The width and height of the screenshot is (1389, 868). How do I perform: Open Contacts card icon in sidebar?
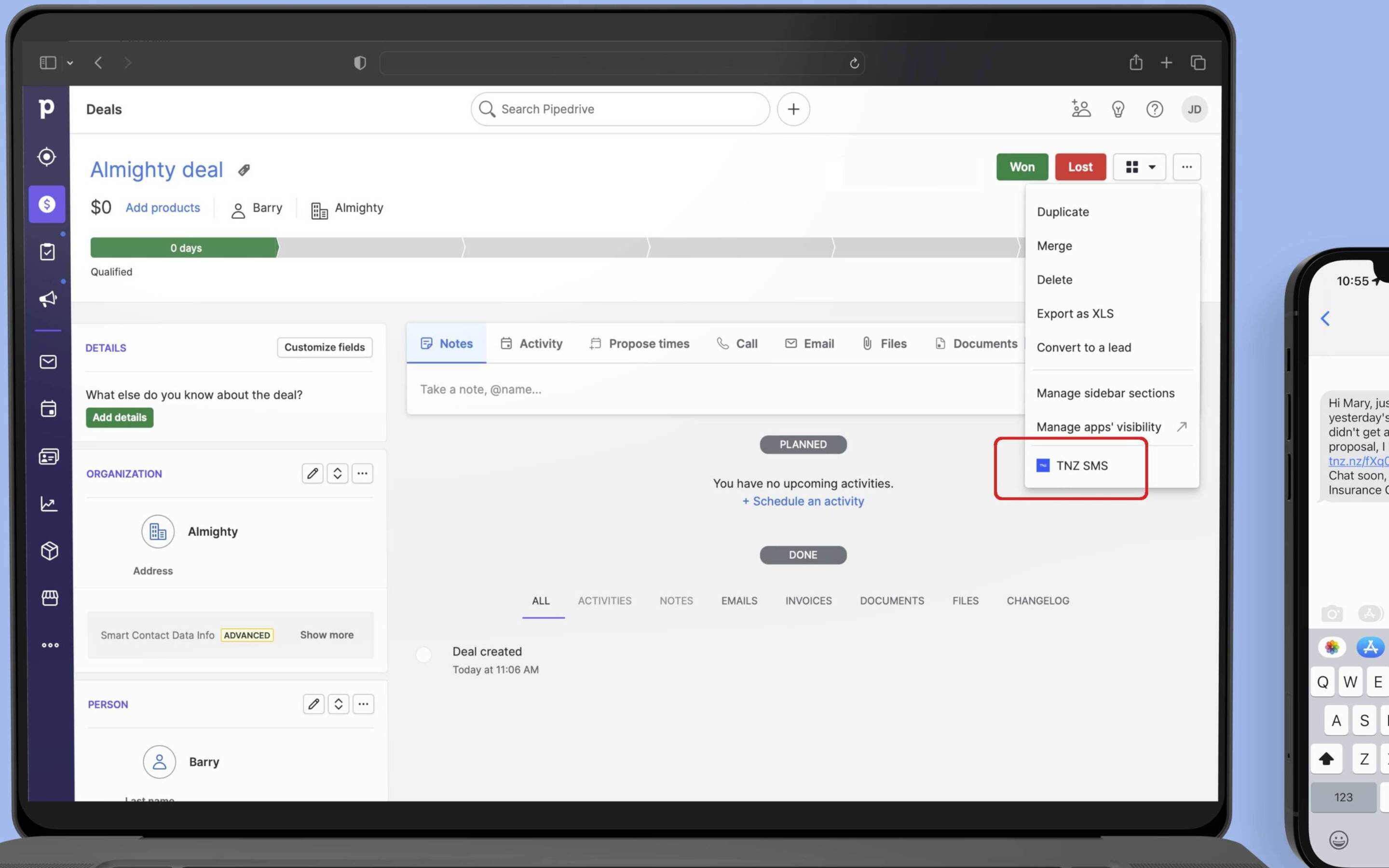pos(49,456)
